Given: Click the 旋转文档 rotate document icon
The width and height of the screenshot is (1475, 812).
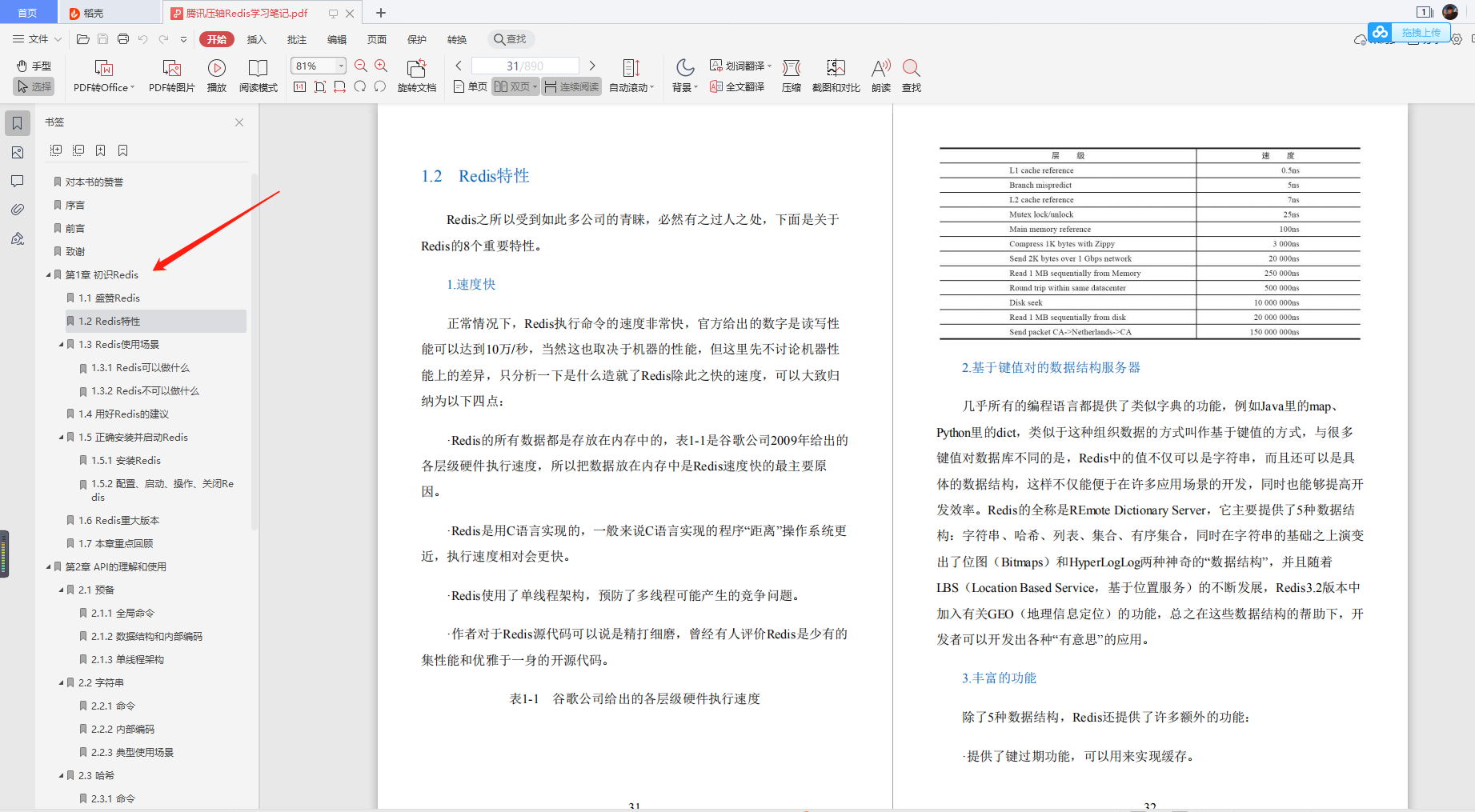Looking at the screenshot, I should [417, 76].
